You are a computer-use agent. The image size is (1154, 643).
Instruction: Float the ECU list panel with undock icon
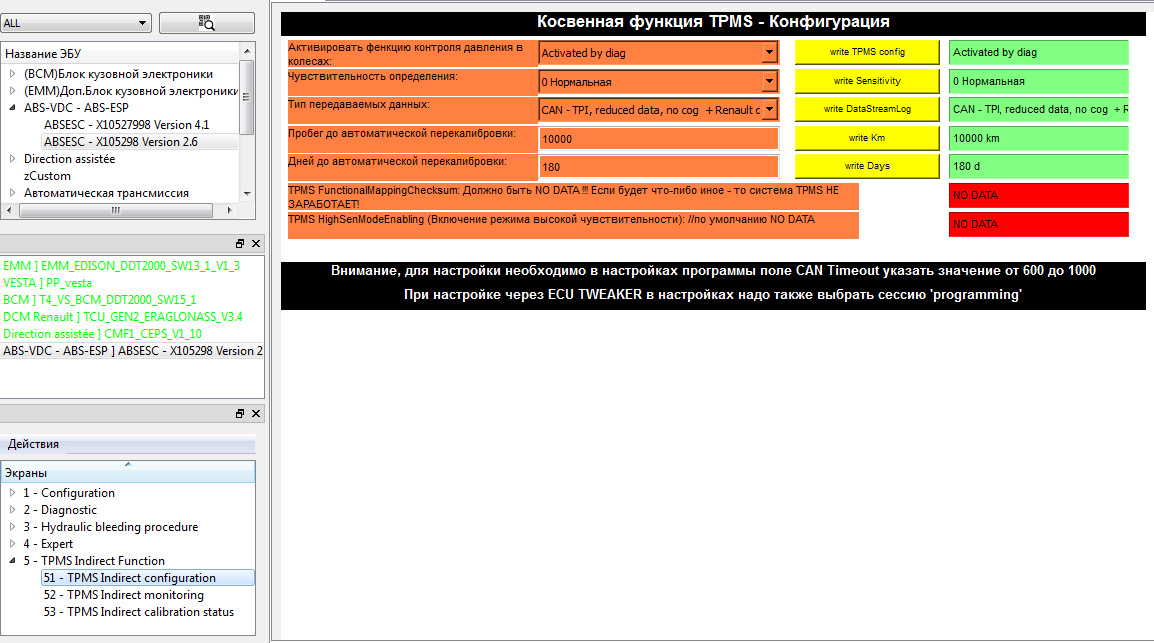coord(240,244)
